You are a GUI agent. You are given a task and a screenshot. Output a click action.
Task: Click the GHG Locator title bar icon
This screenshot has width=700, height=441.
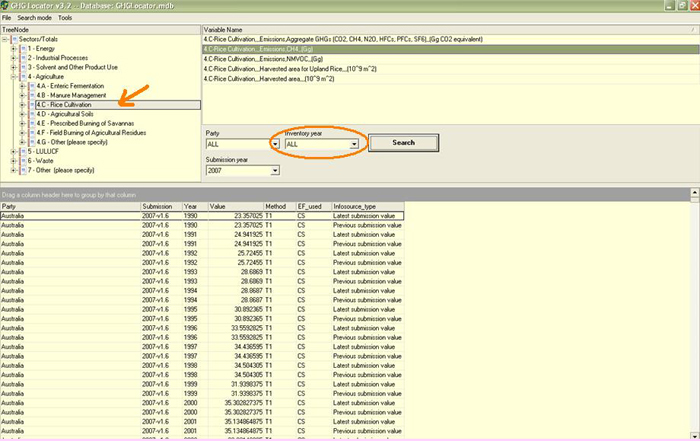(x=7, y=6)
